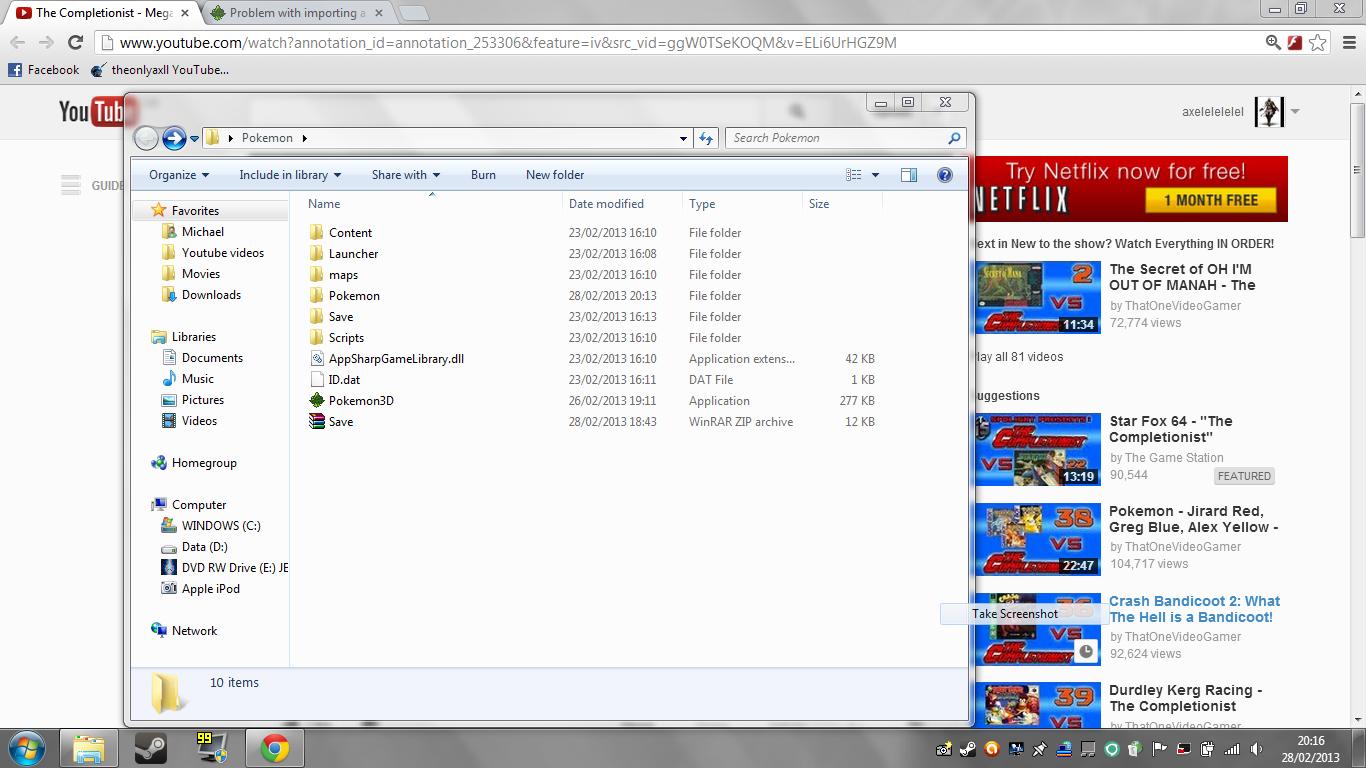Open the Data (D:) drive
This screenshot has width=1366, height=768.
tap(205, 547)
